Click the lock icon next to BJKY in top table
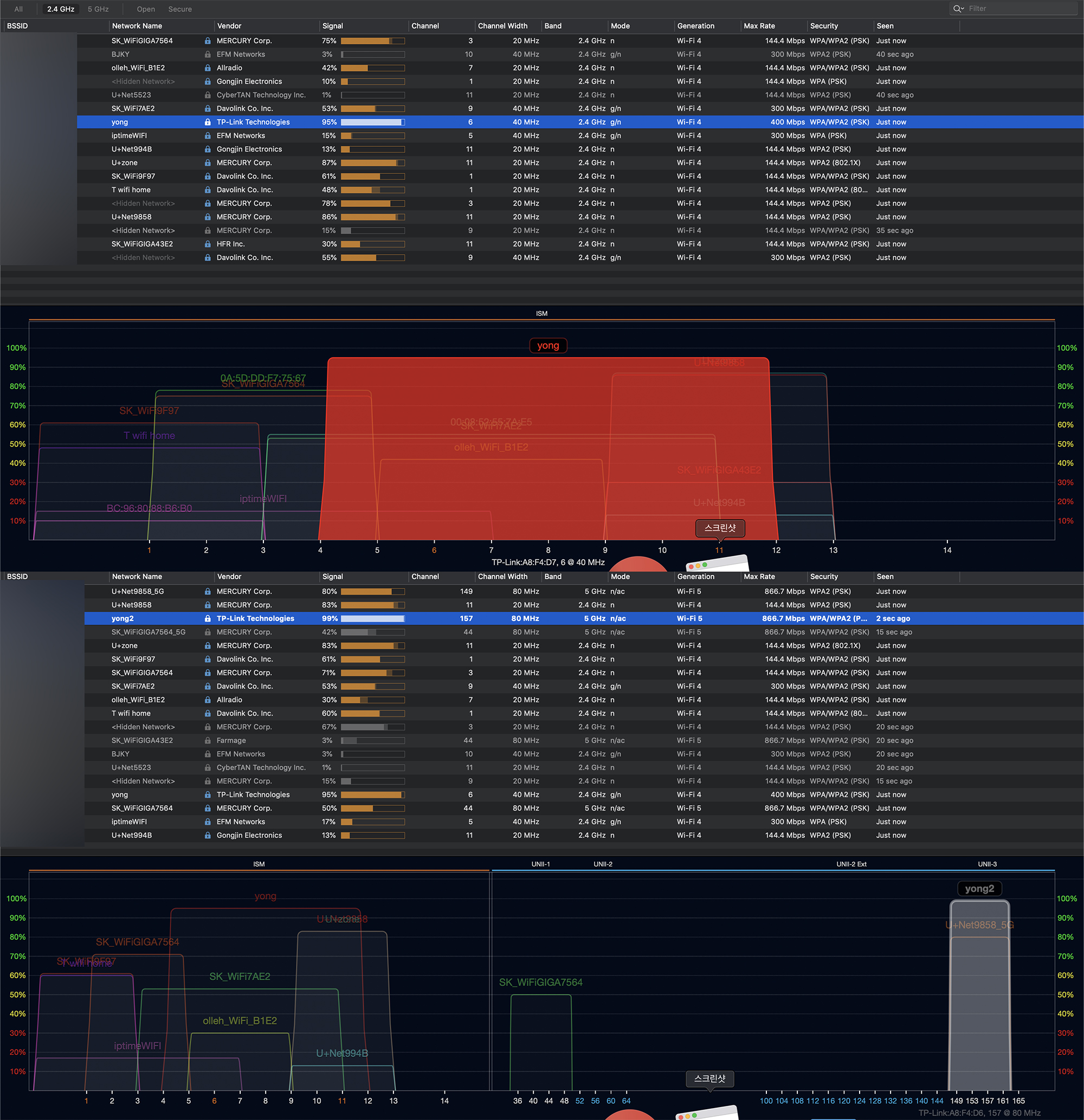This screenshot has height=1120, width=1084. pyautogui.click(x=208, y=55)
